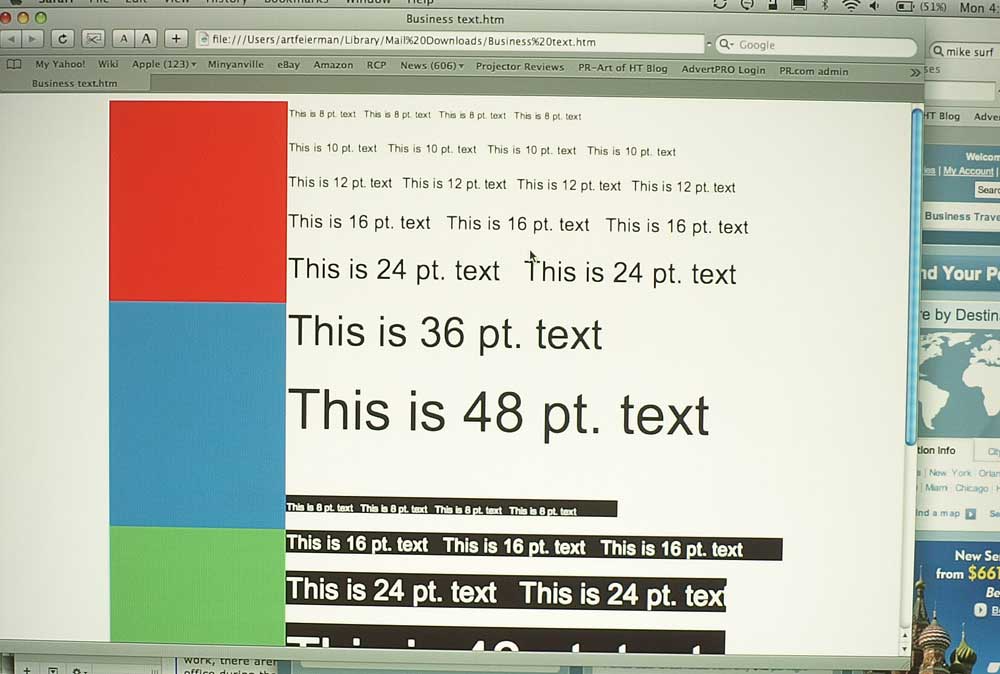Go forward with the Safari forward arrow
This screenshot has width=1000, height=674.
click(x=32, y=39)
